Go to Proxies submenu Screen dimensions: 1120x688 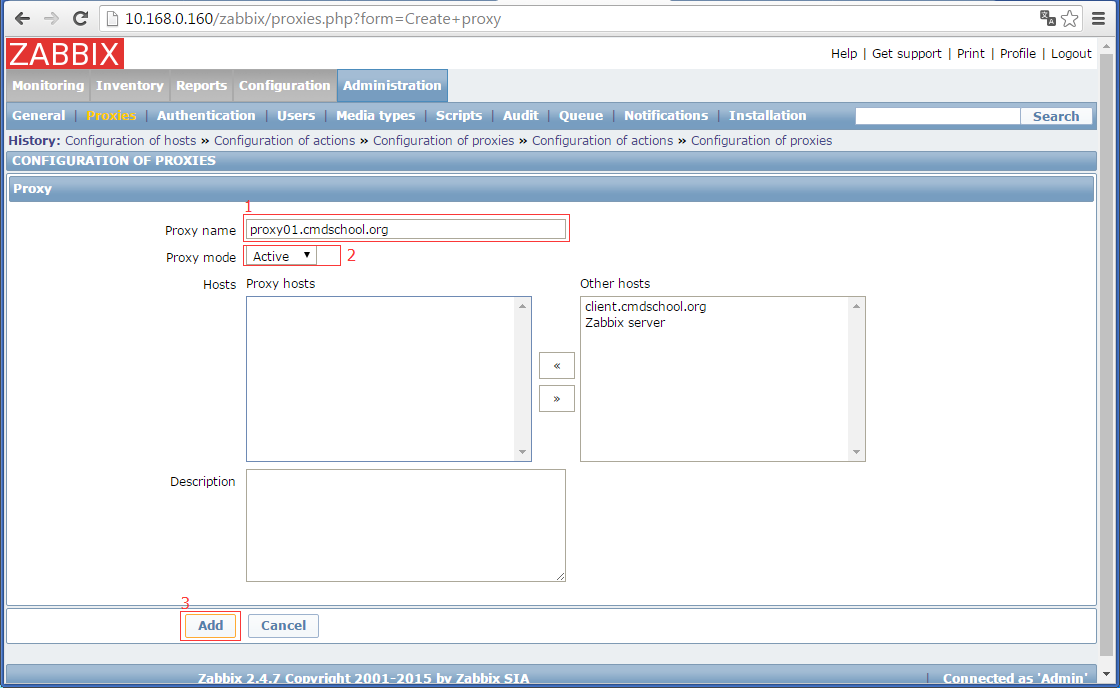[x=111, y=116]
